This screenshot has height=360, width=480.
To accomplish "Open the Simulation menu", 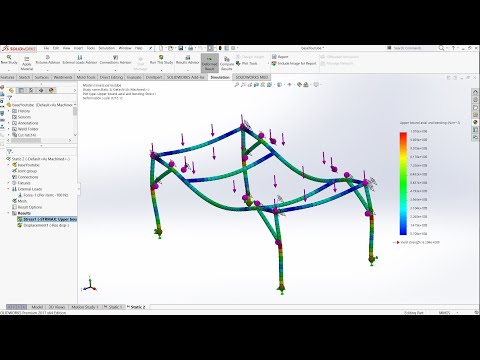I will 106,48.
